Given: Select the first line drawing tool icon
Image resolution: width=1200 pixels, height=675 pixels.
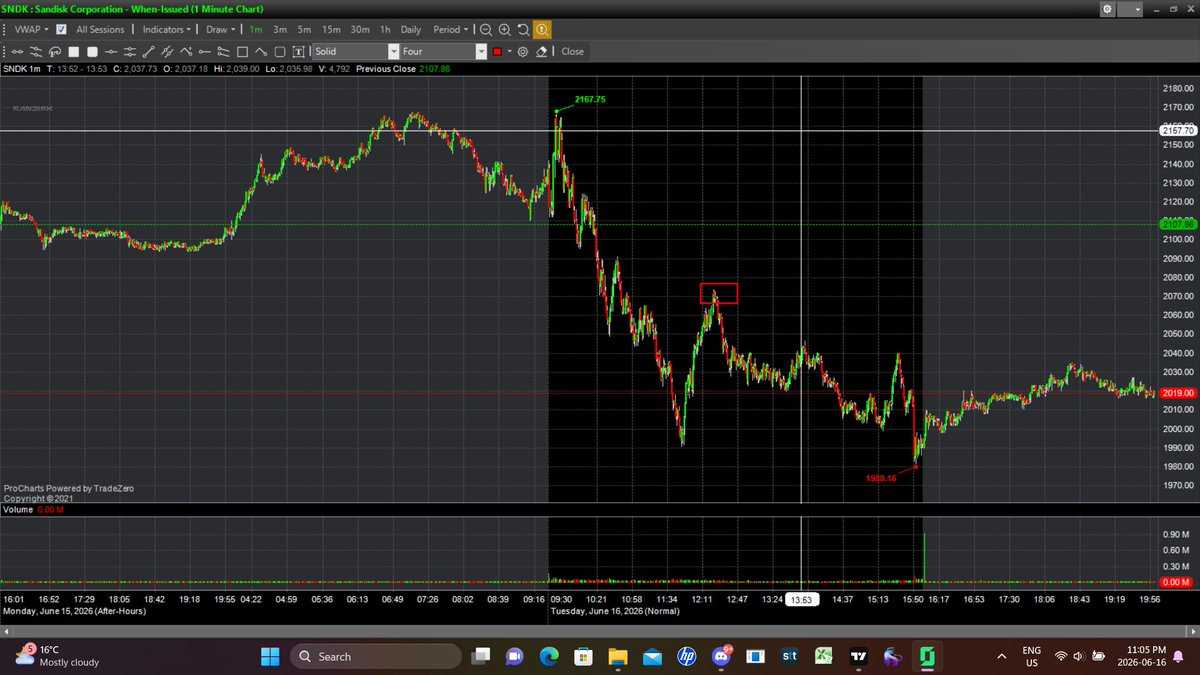Looking at the screenshot, I should (x=17, y=51).
